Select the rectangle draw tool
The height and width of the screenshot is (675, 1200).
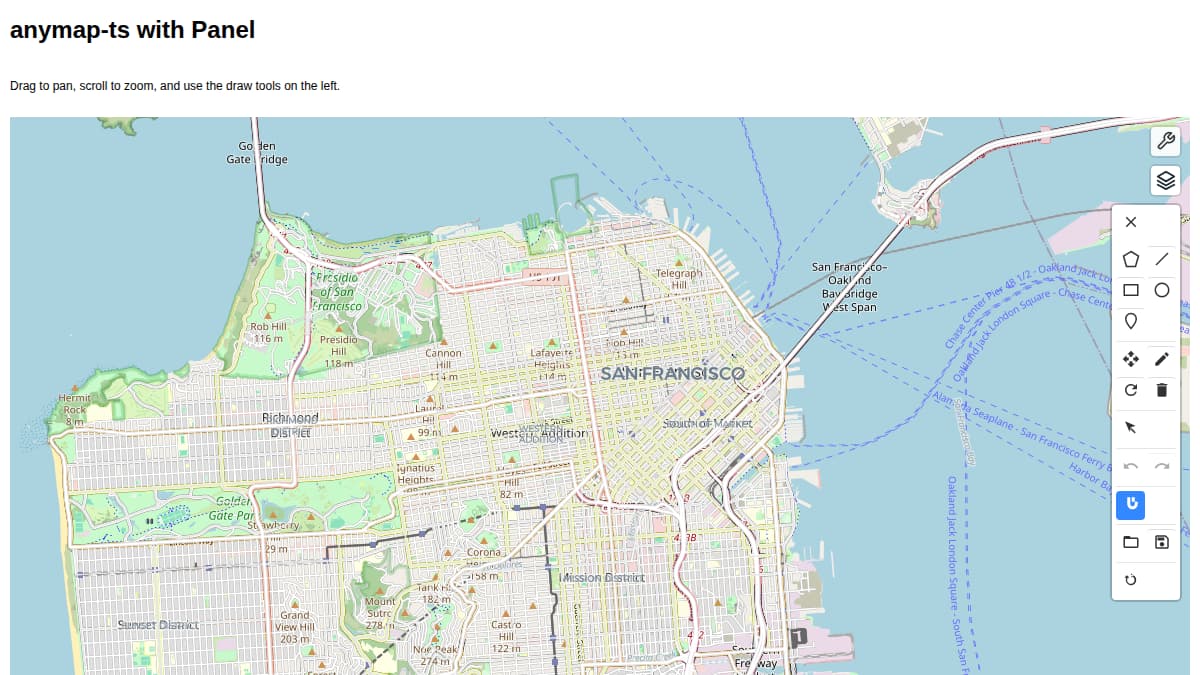click(x=1131, y=290)
